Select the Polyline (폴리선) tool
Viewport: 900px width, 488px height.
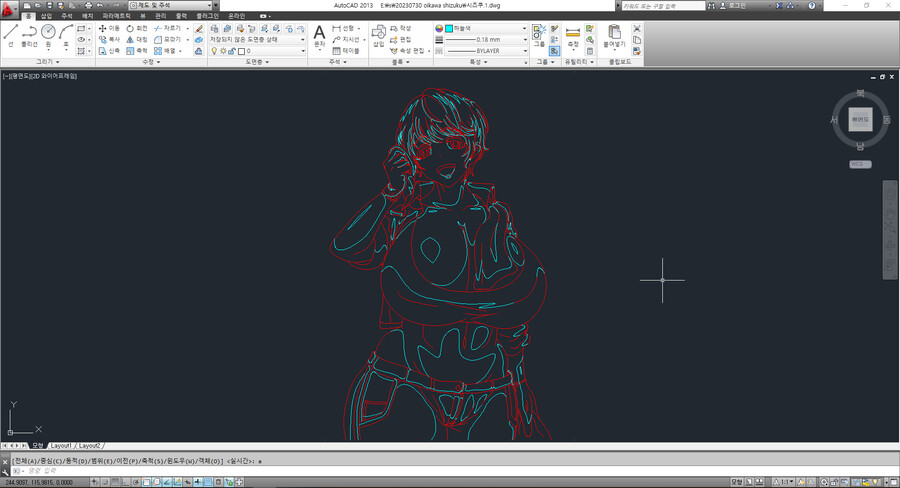29,34
